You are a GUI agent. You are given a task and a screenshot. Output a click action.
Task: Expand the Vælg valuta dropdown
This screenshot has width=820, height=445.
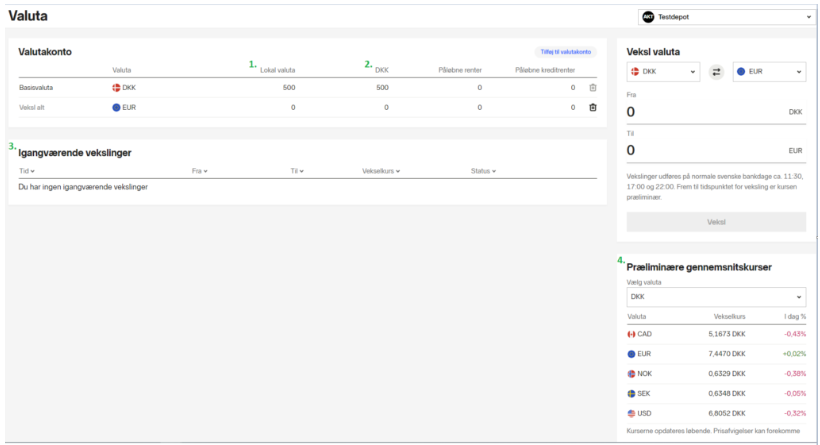point(715,297)
